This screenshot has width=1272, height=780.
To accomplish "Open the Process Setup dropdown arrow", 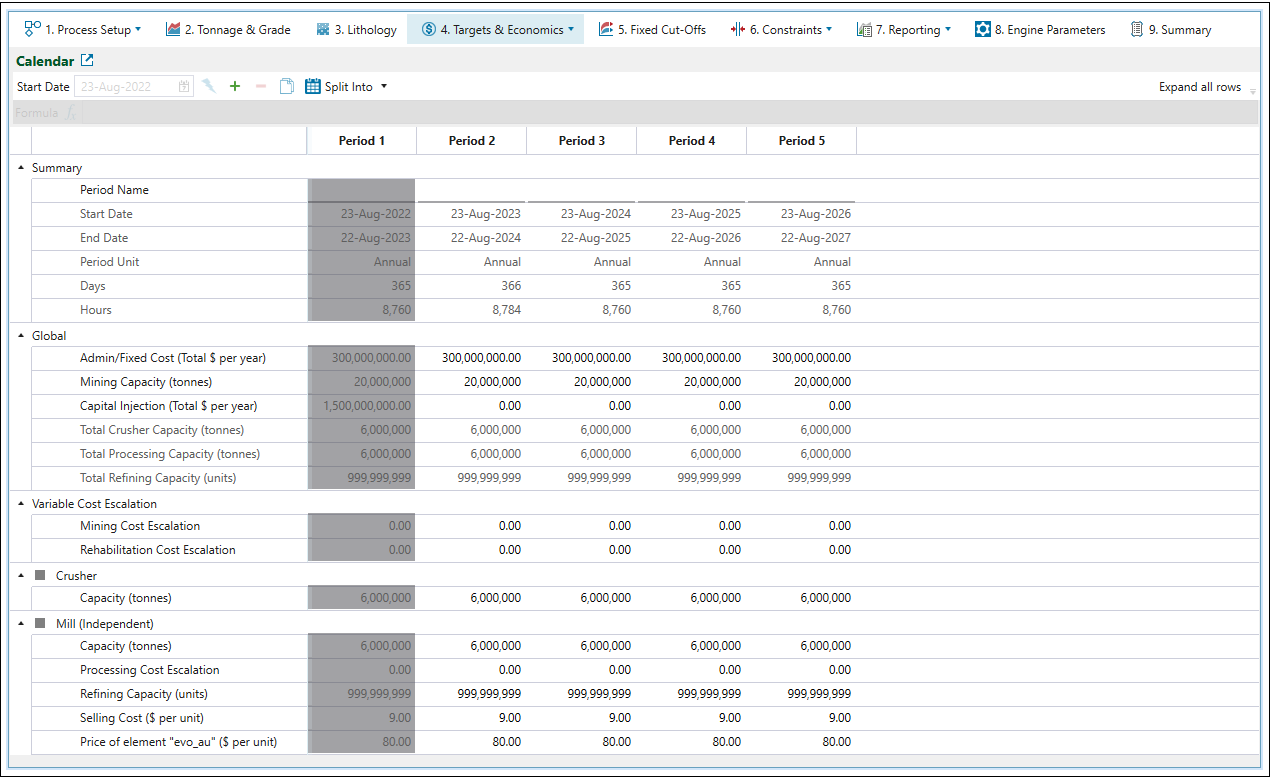I will 138,30.
